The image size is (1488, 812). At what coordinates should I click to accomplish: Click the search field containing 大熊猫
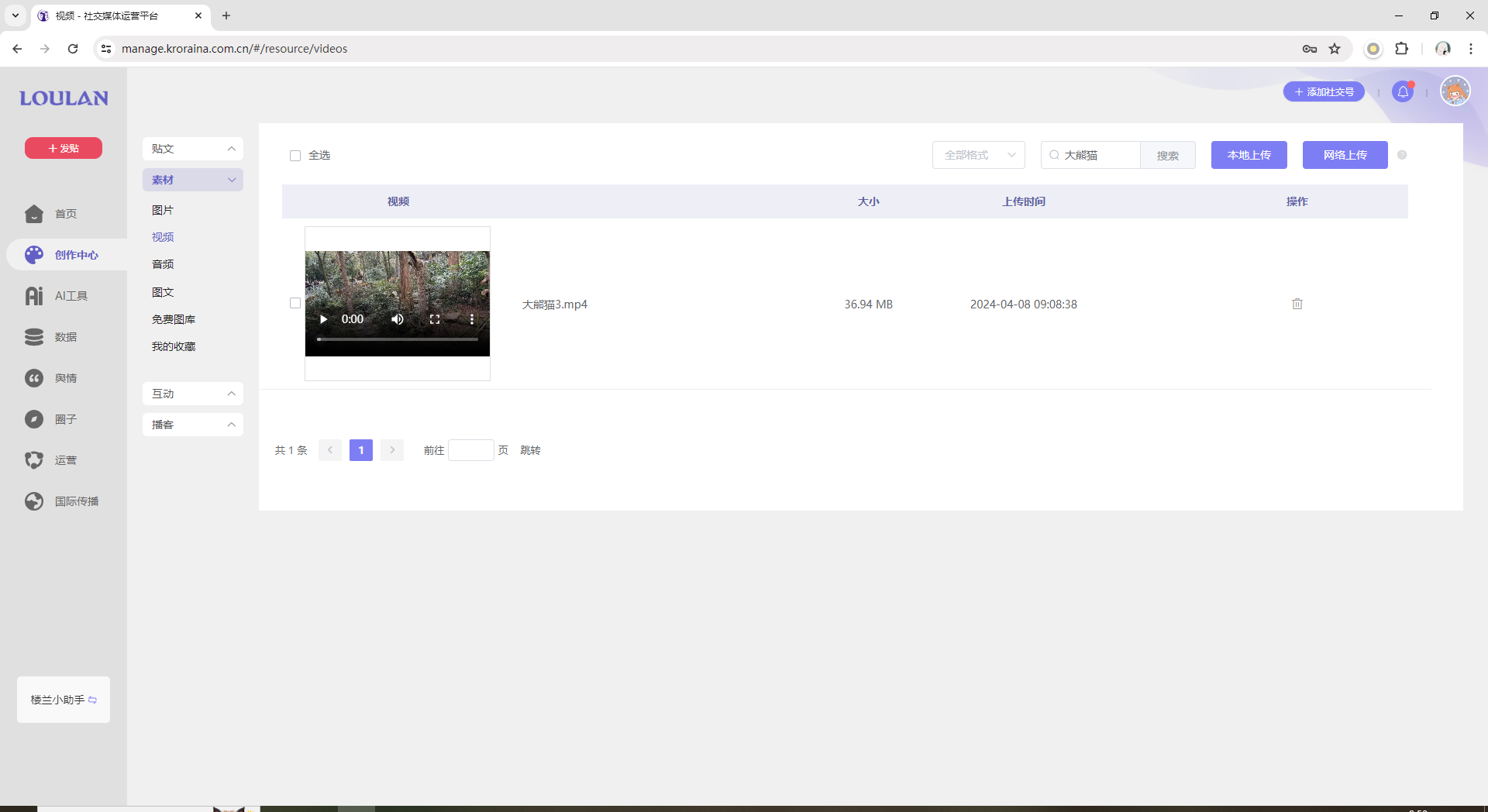point(1090,155)
